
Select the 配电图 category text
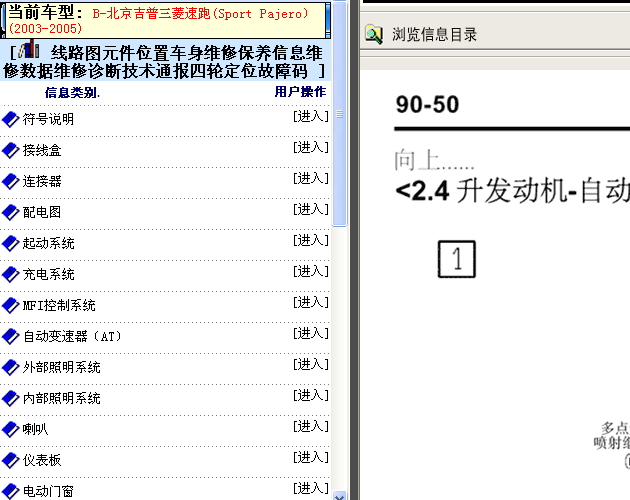click(x=42, y=212)
